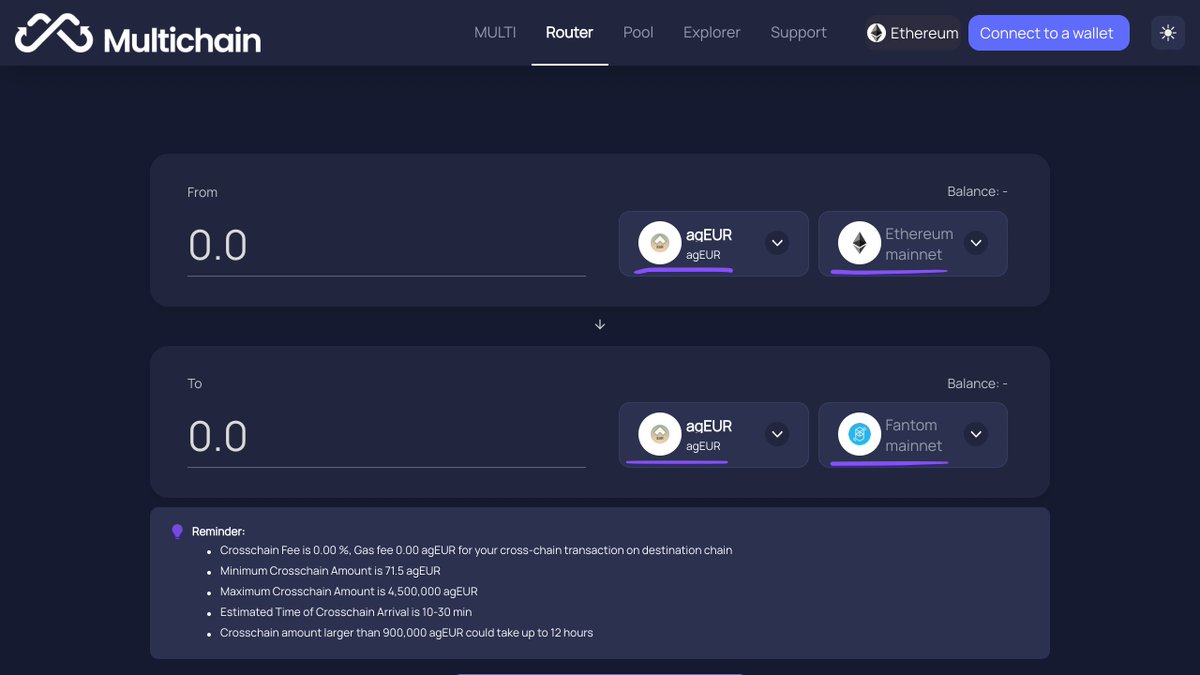Toggle light theme sun icon

click(1168, 33)
